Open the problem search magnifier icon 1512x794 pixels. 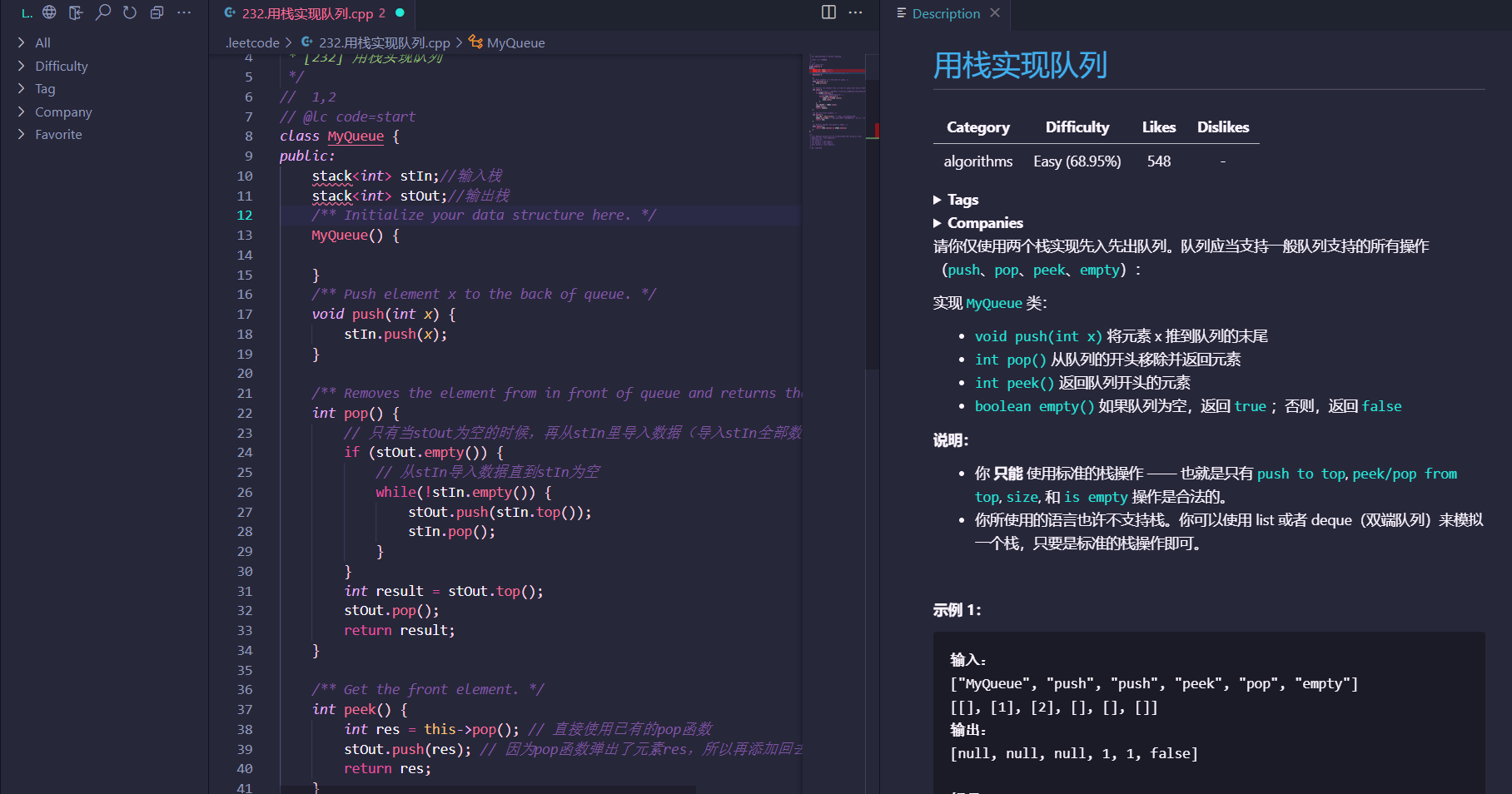(x=103, y=12)
